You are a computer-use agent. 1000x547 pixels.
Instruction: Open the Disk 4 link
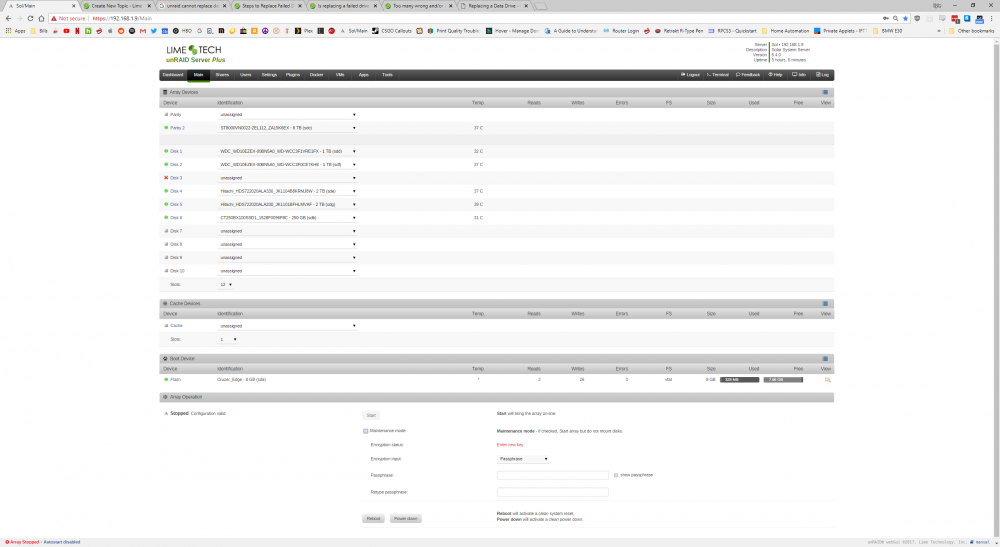(x=175, y=191)
